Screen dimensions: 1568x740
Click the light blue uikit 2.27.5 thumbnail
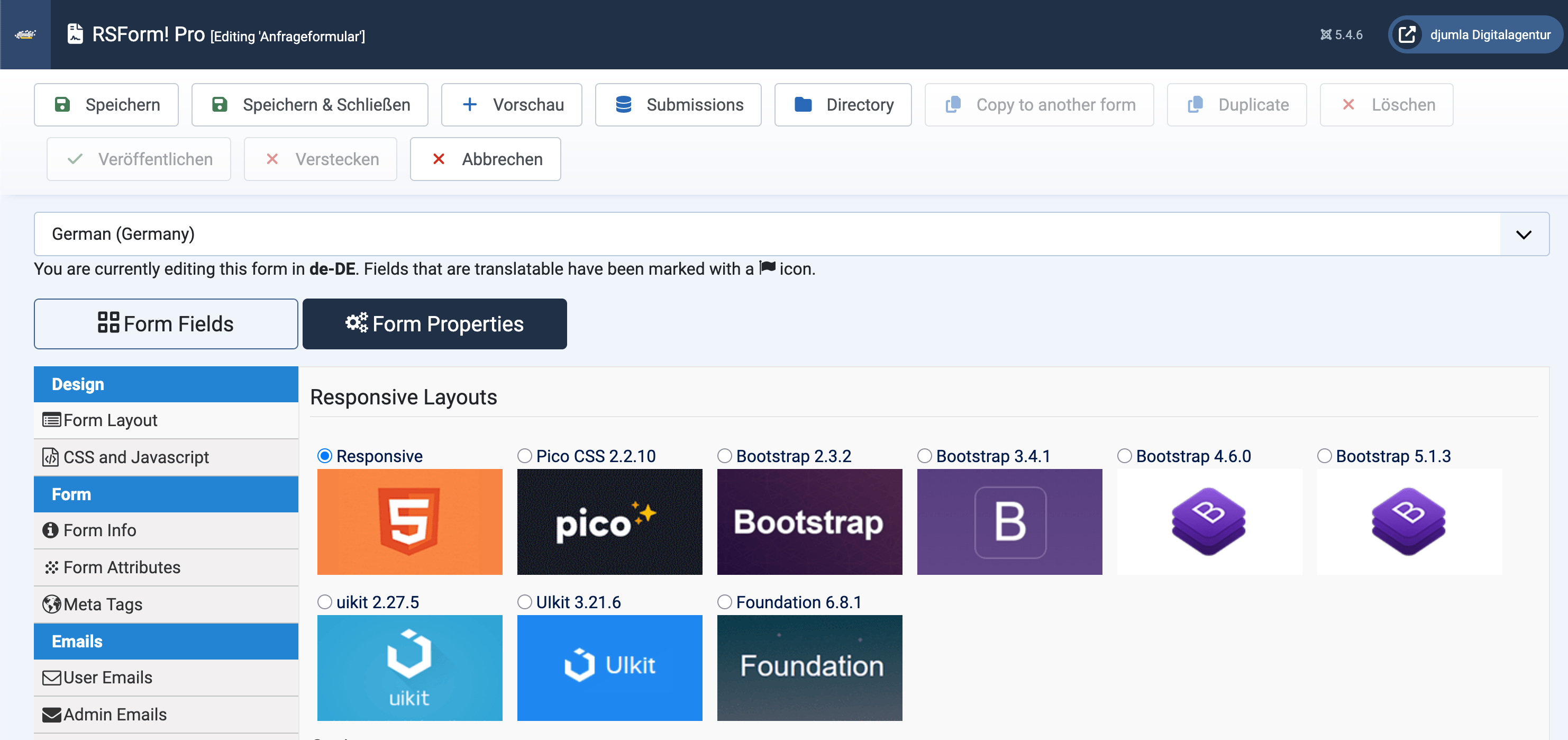point(409,667)
